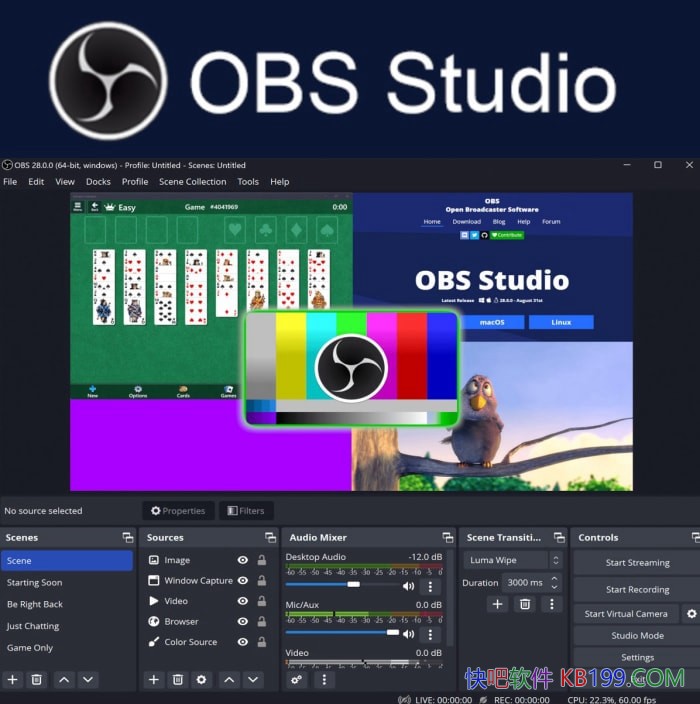Decrease transition duration stepper
Image resolution: width=700 pixels, height=704 pixels.
555,587
